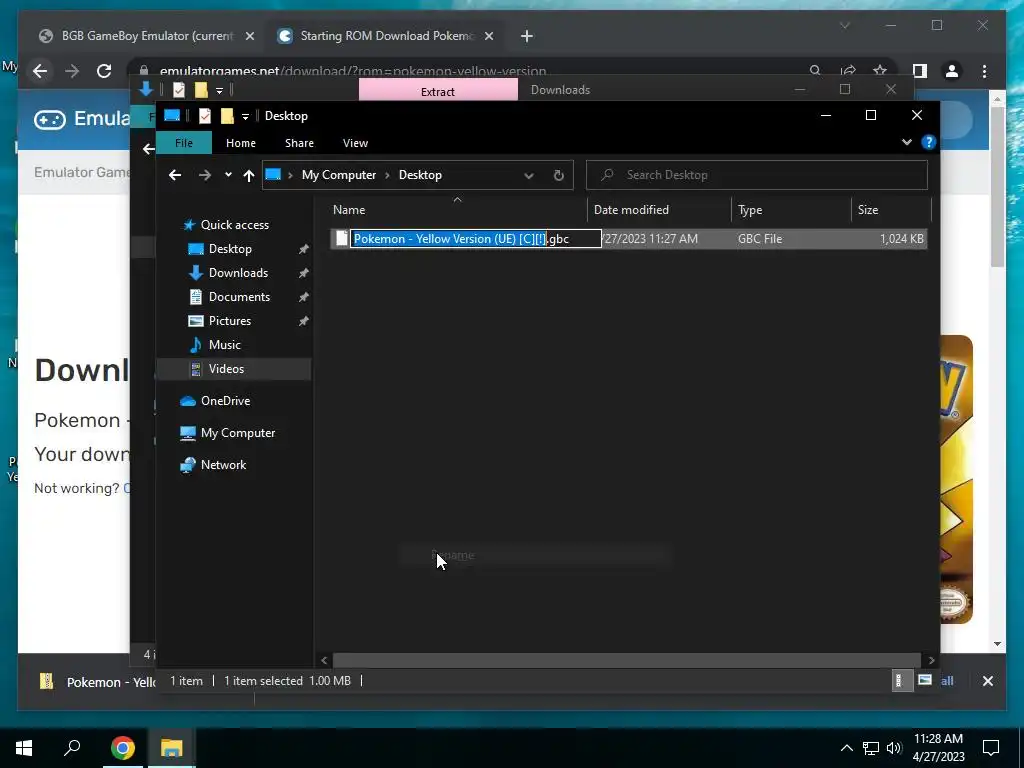Sort files by the Name column header
Image resolution: width=1024 pixels, height=768 pixels.
457,210
